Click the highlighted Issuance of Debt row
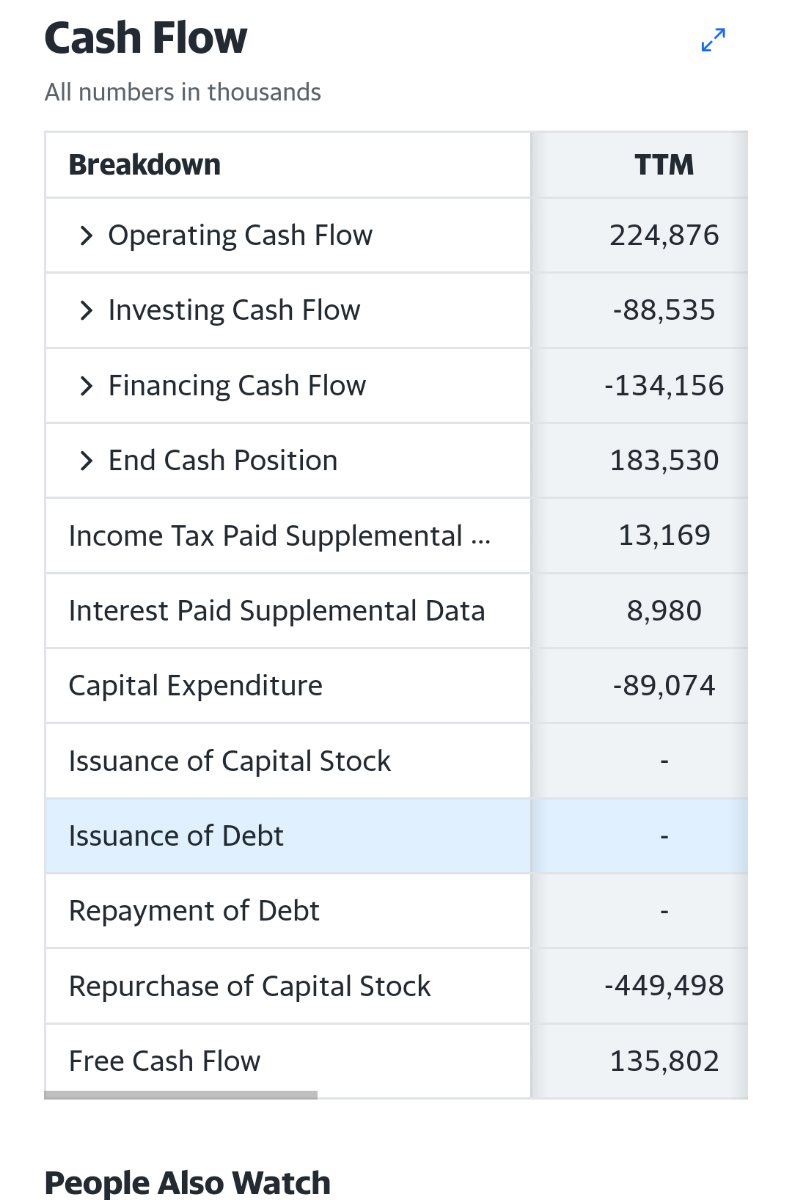 pyautogui.click(x=176, y=836)
